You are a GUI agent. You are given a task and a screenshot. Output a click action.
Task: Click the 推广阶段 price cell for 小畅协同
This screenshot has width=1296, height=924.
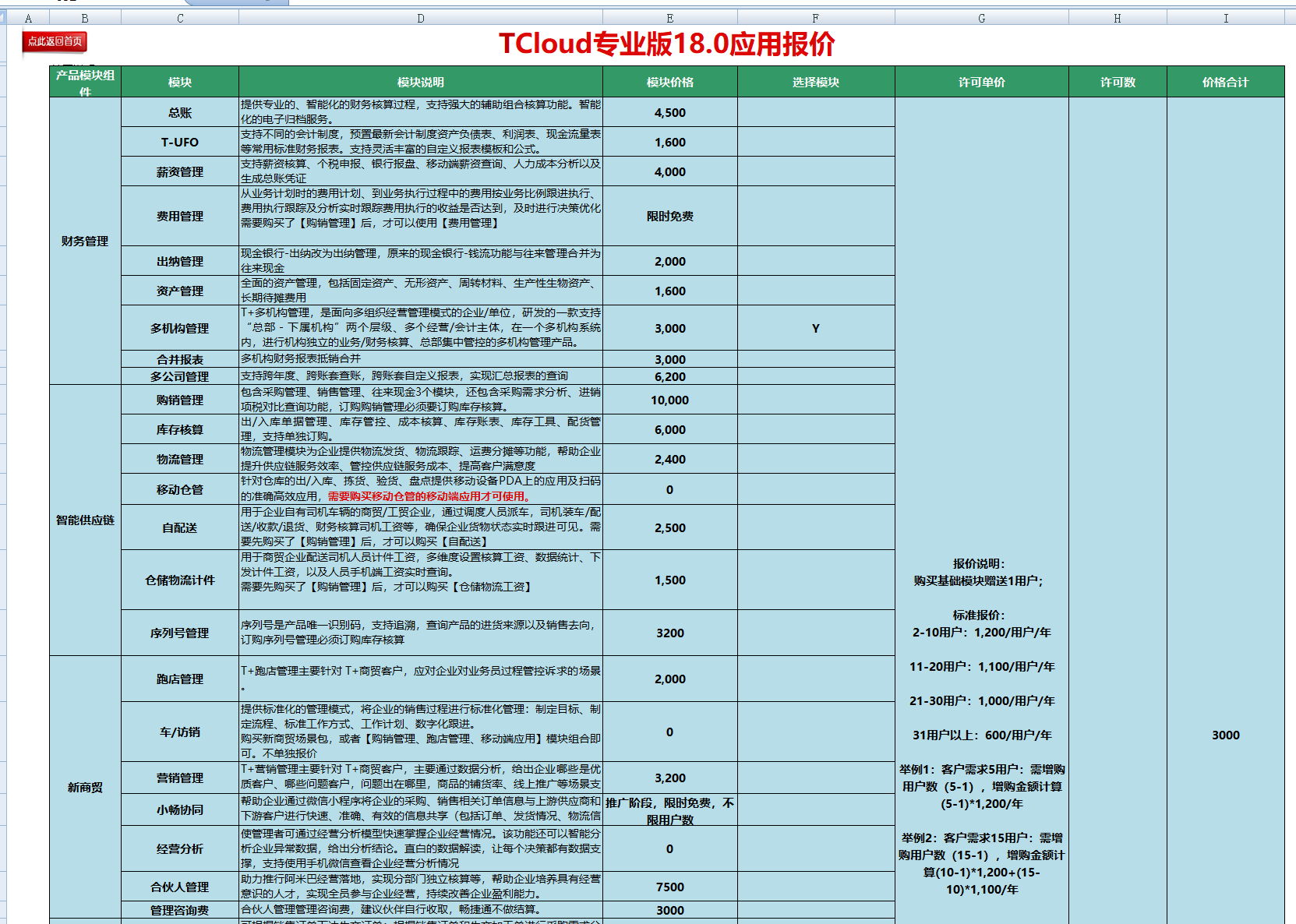point(670,809)
